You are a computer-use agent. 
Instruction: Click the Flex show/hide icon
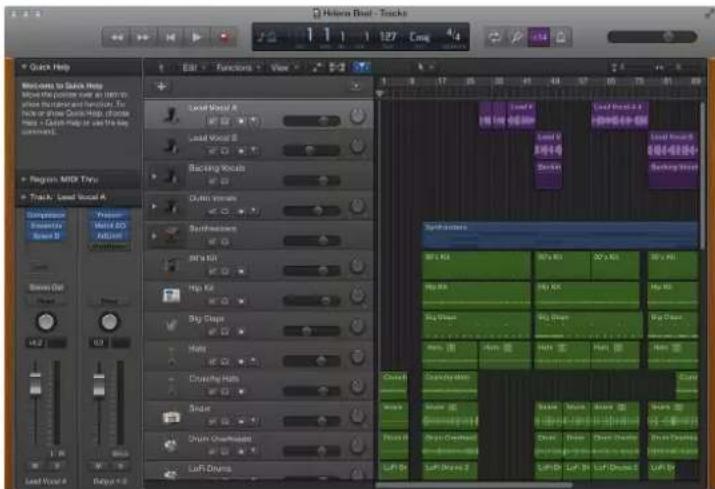(337, 68)
